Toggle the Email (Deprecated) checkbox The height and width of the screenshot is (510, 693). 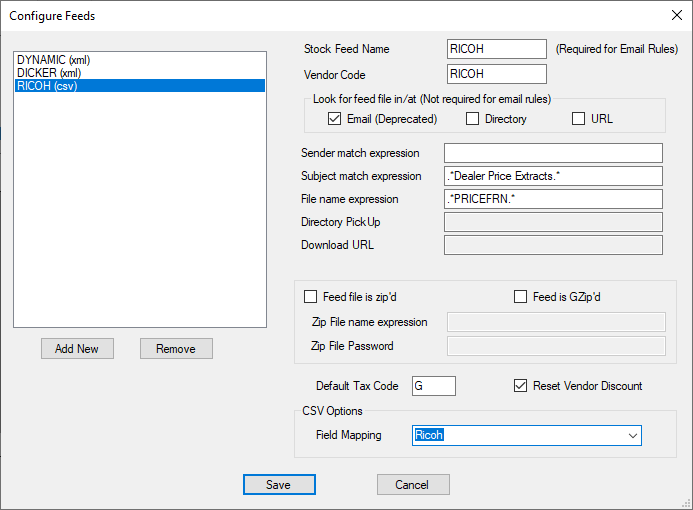tap(335, 119)
